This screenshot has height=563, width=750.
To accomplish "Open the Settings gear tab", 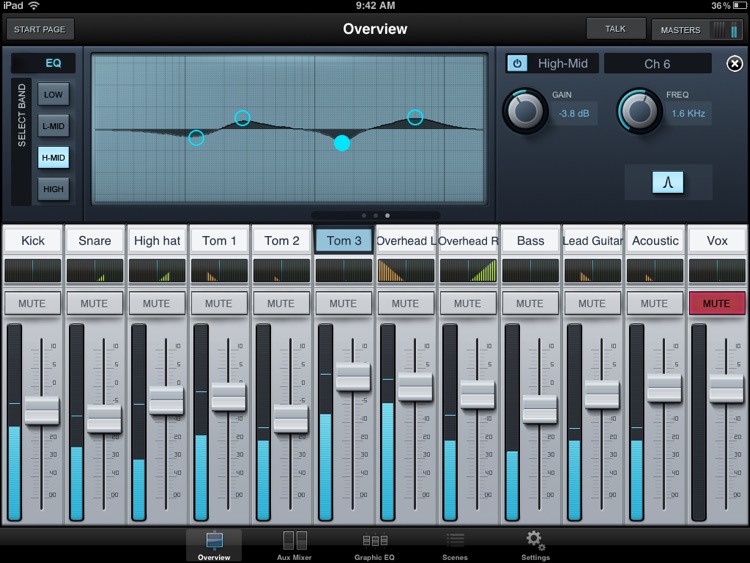I will [535, 545].
